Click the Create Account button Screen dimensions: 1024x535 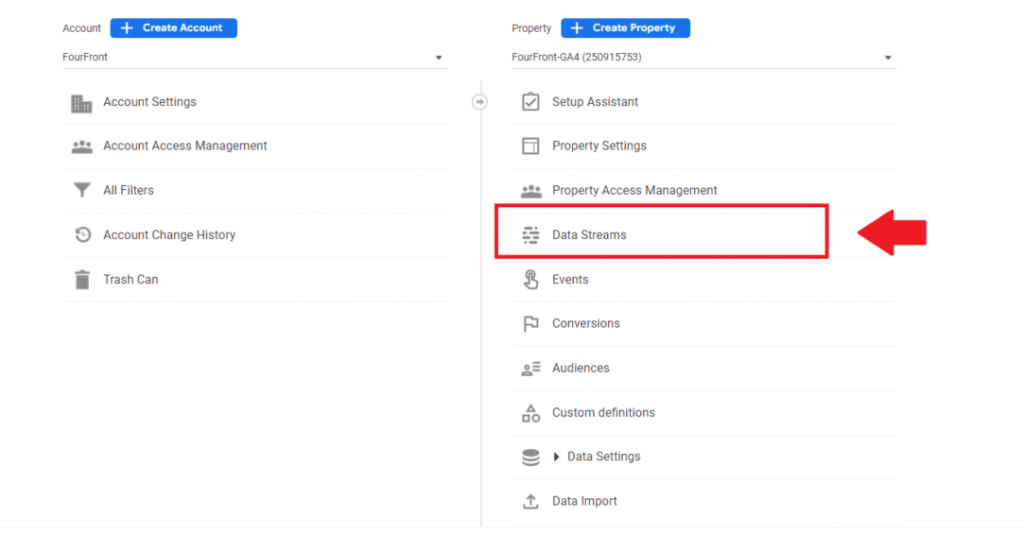pyautogui.click(x=174, y=28)
